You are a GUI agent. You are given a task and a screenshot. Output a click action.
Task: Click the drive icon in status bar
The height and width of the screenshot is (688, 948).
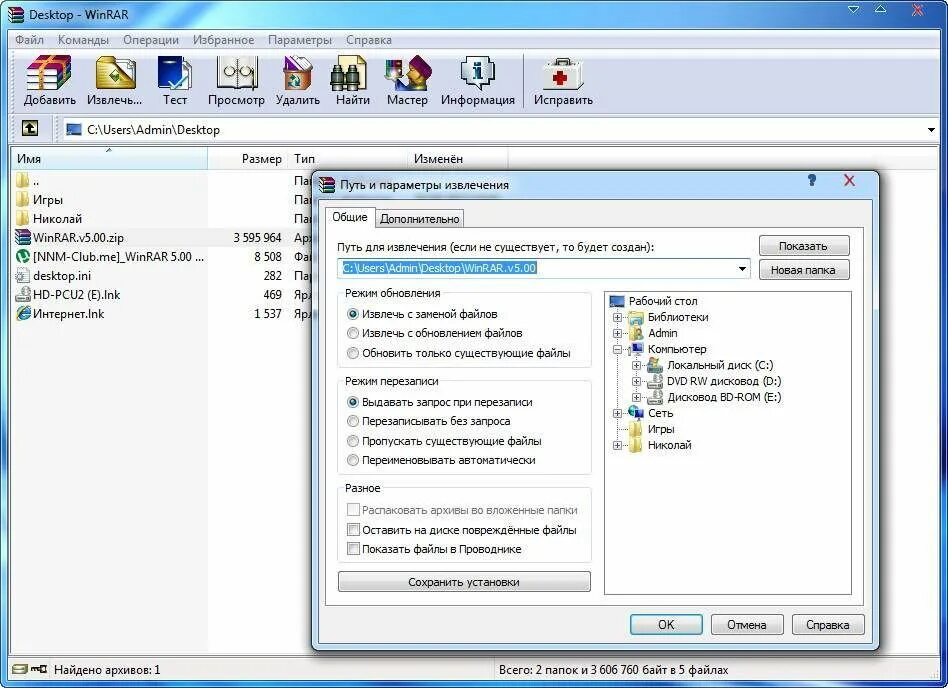point(20,669)
